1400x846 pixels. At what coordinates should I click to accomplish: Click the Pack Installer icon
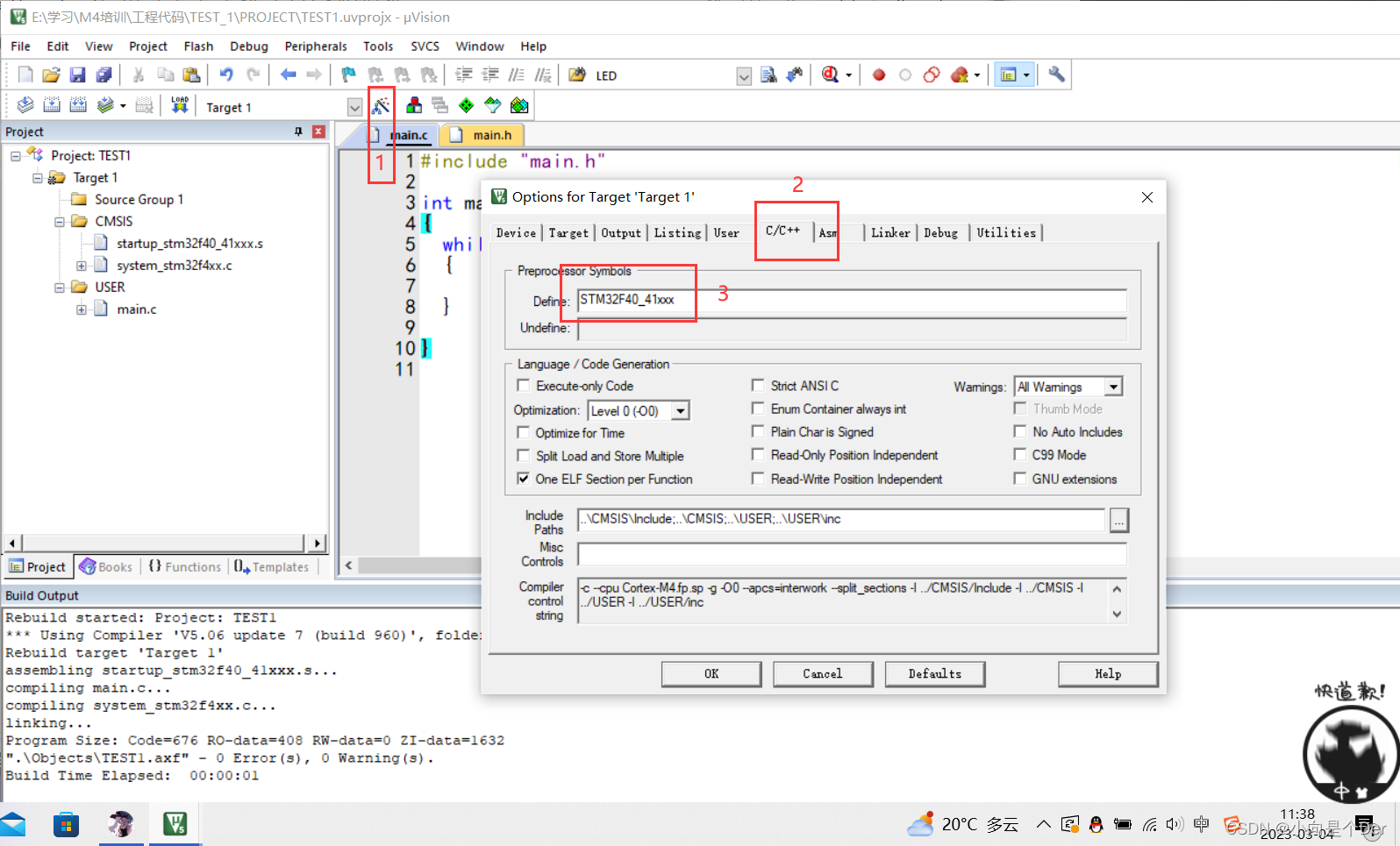tap(519, 105)
